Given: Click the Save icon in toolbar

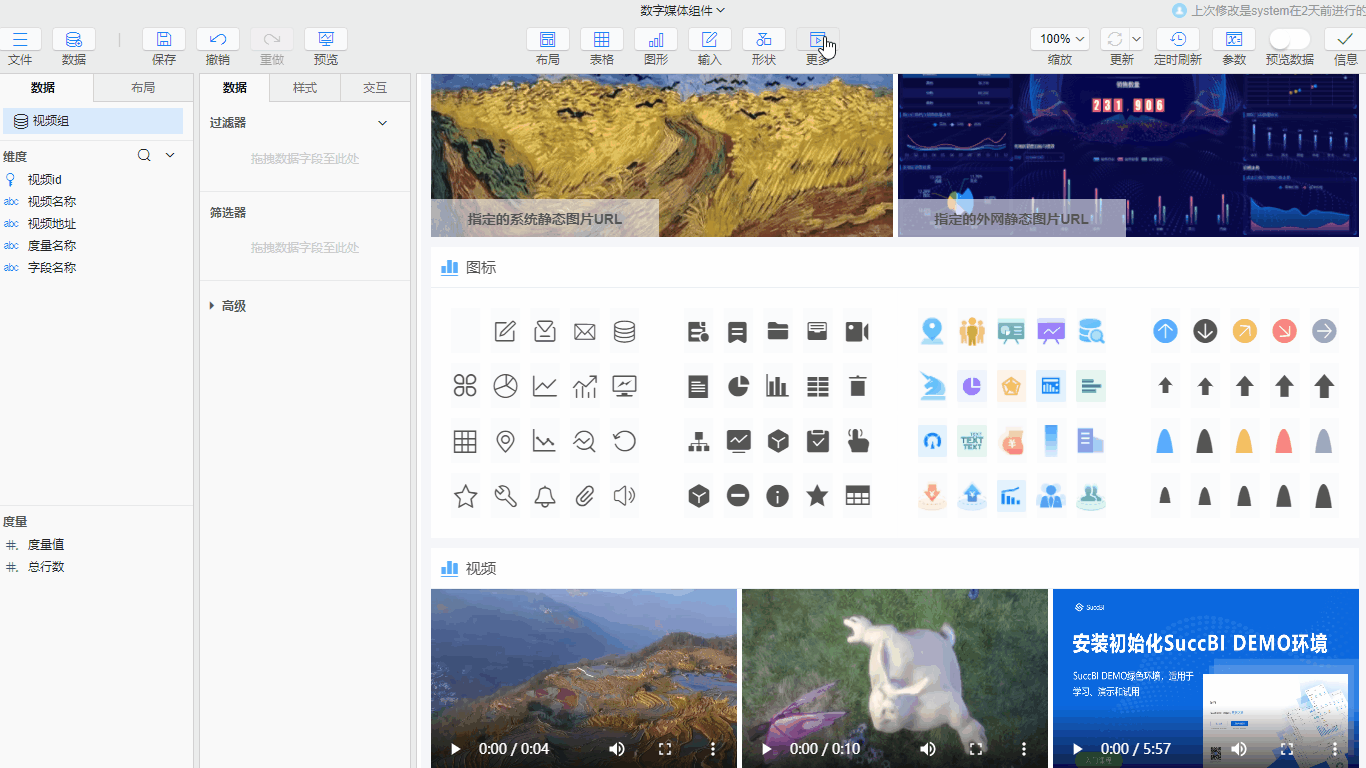Looking at the screenshot, I should click(x=164, y=40).
